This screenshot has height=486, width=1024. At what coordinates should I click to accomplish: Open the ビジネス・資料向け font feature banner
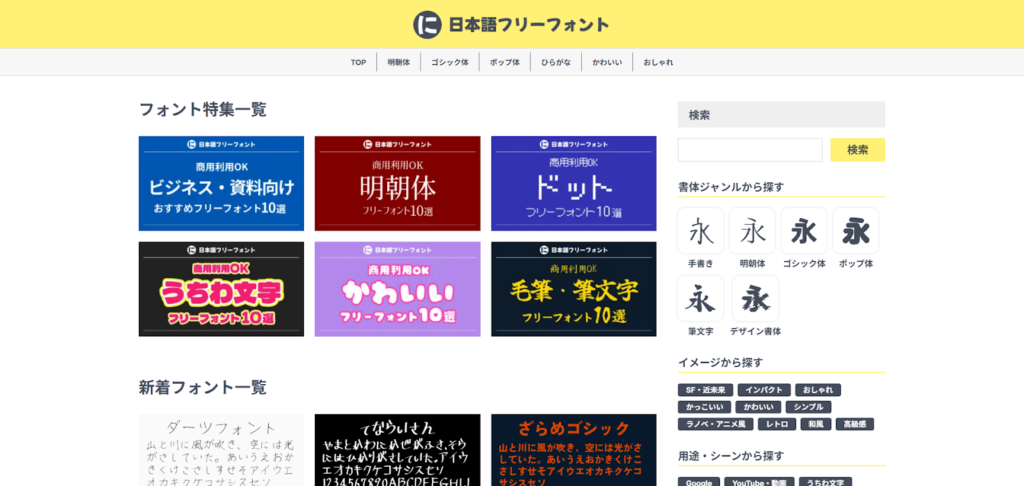pyautogui.click(x=221, y=183)
